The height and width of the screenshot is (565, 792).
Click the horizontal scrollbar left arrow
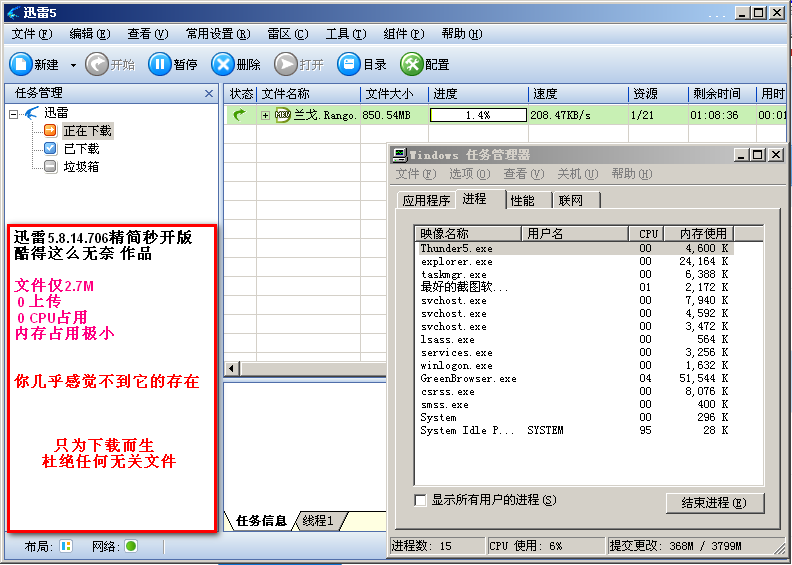click(x=232, y=369)
